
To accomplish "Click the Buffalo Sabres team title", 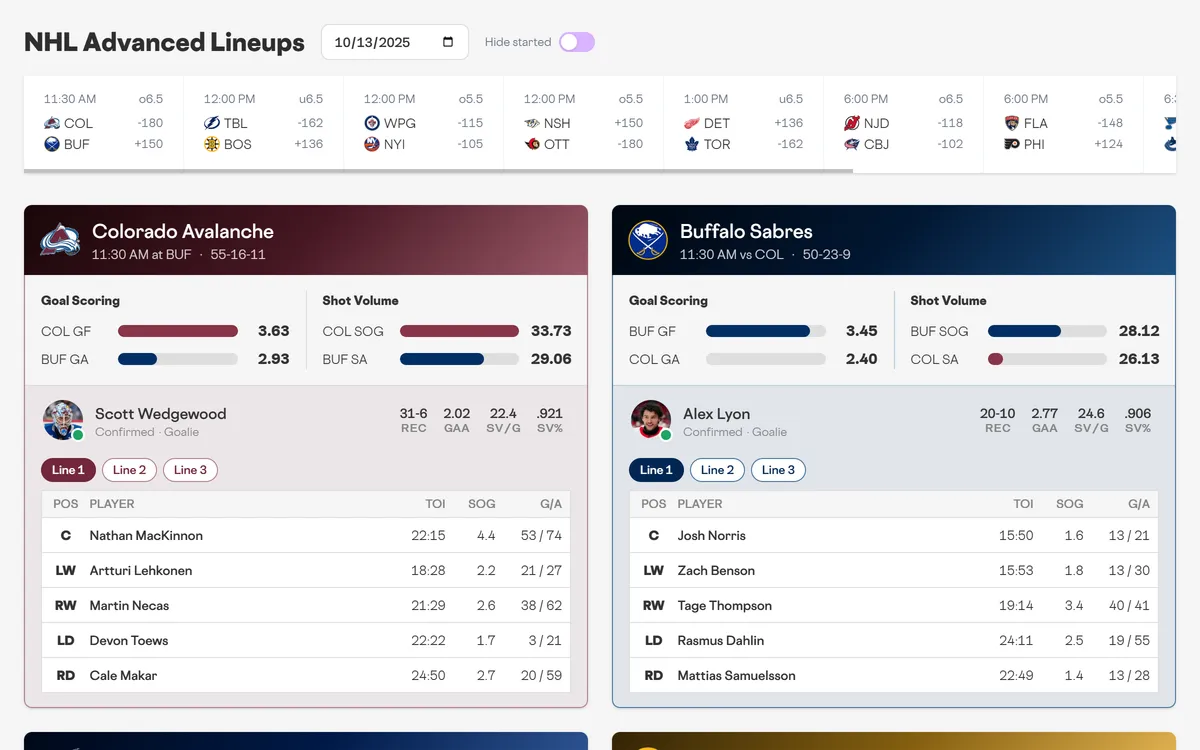I will tap(746, 231).
